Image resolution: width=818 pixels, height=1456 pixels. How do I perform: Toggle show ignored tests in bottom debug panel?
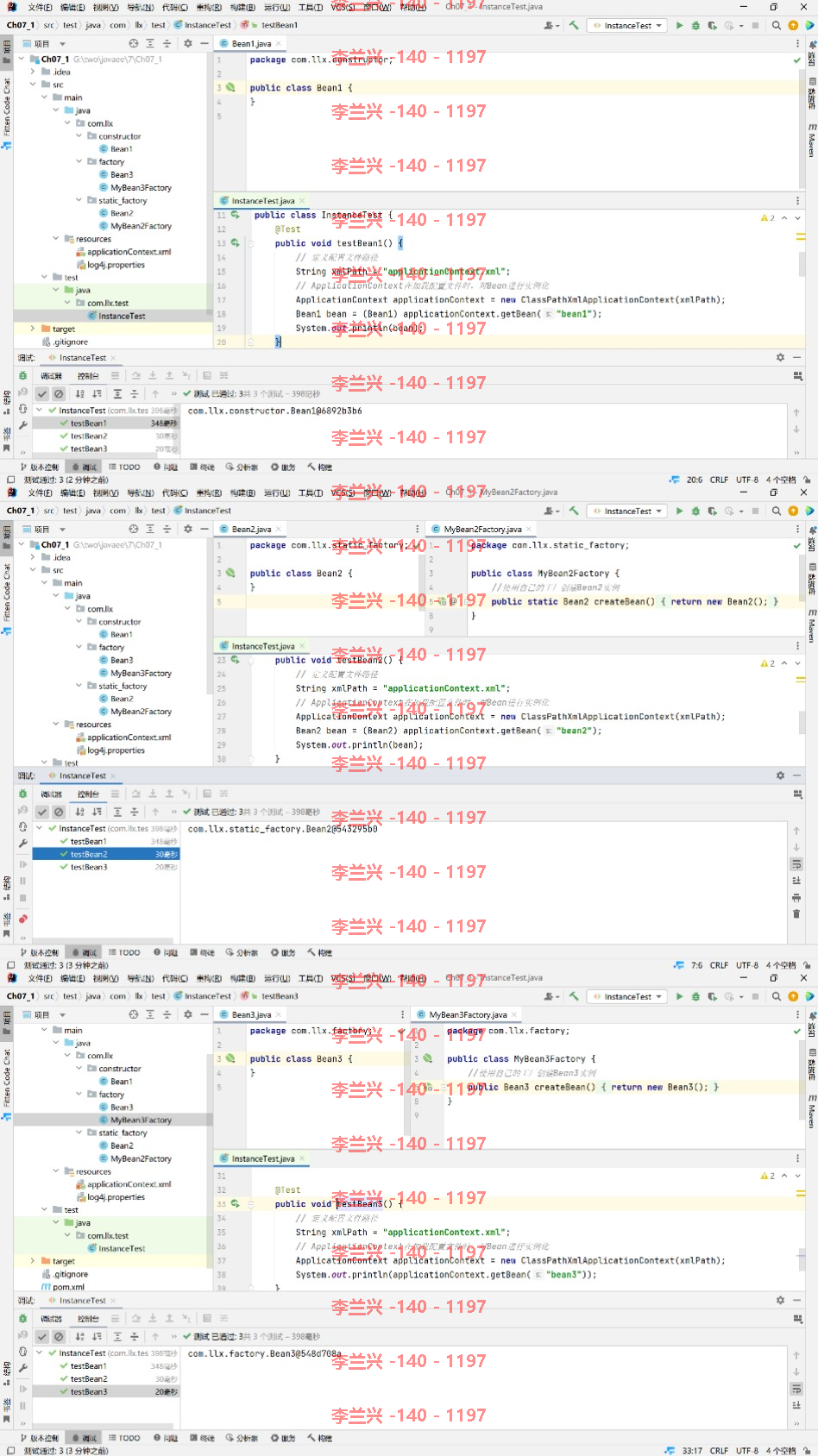59,1336
